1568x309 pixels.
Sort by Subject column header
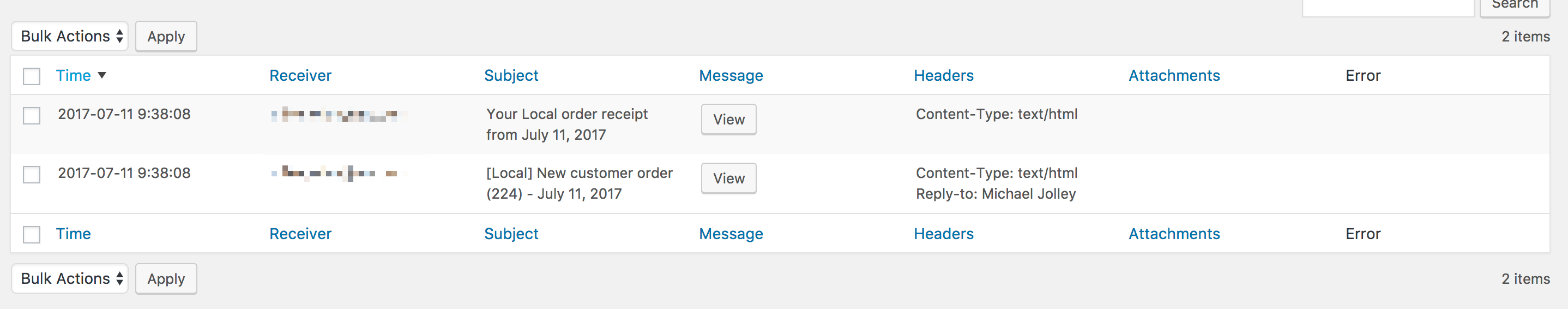[511, 75]
